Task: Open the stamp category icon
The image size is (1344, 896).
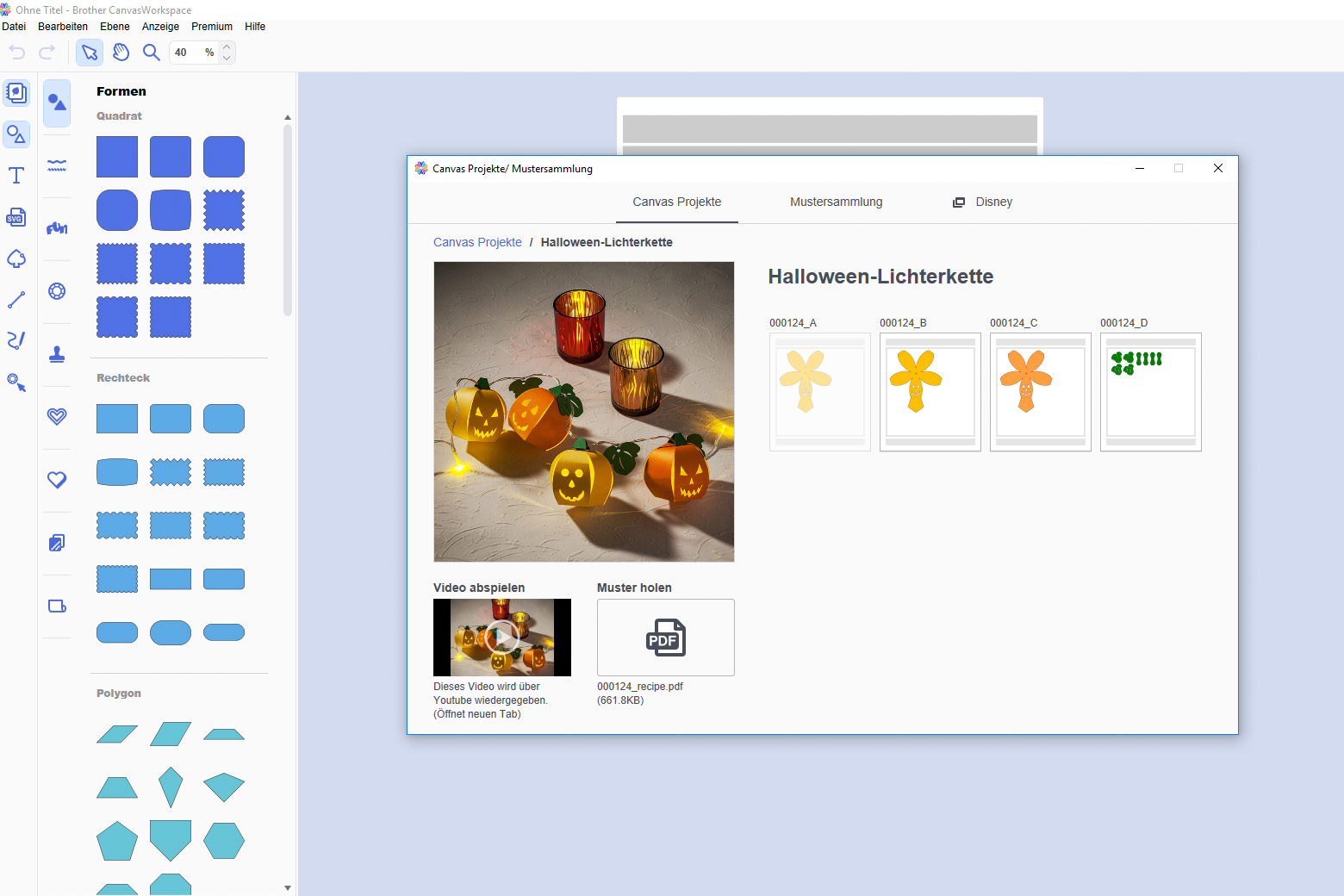Action: point(57,354)
